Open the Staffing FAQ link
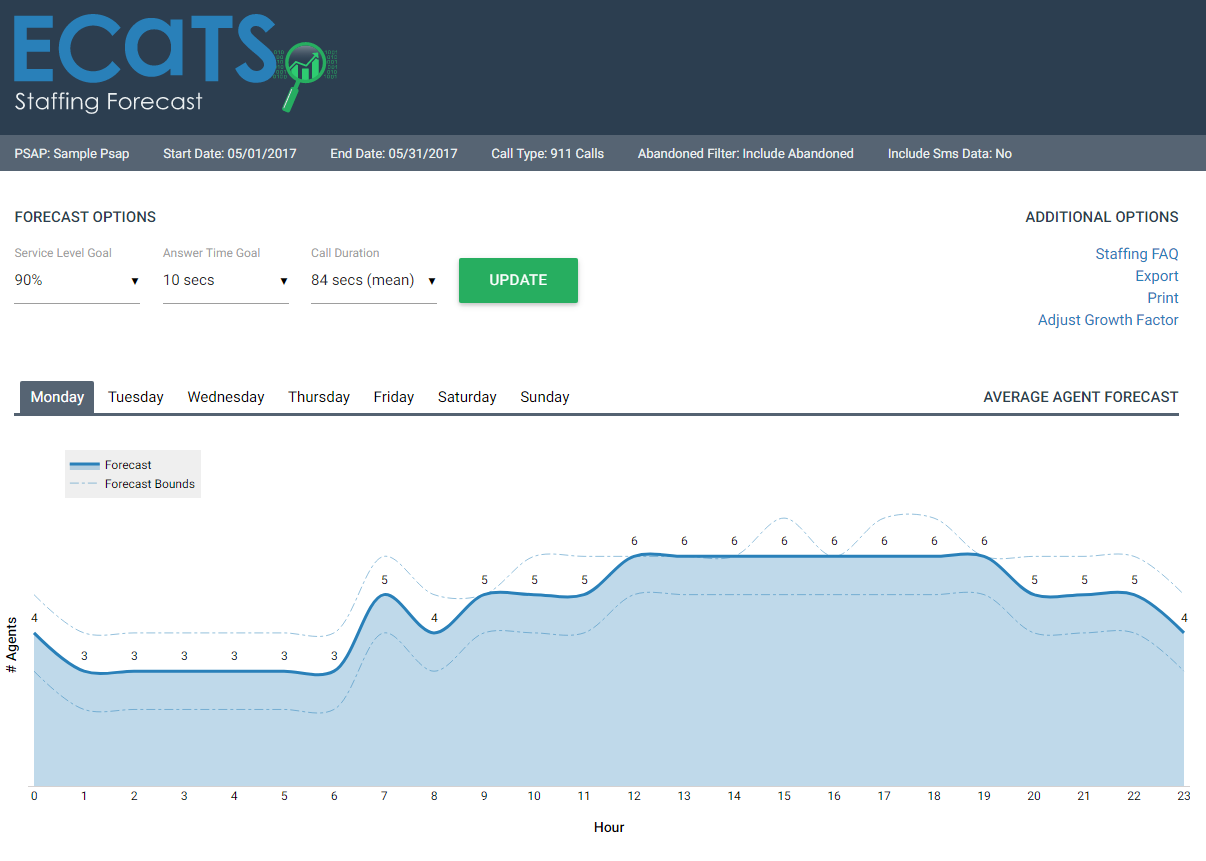1206x861 pixels. coord(1137,254)
